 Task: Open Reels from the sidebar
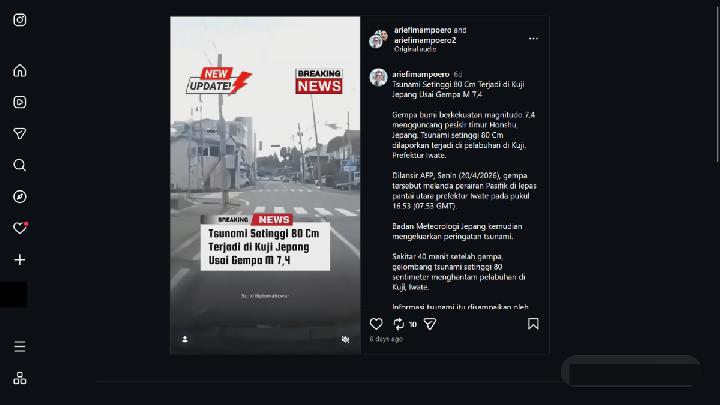(20, 102)
